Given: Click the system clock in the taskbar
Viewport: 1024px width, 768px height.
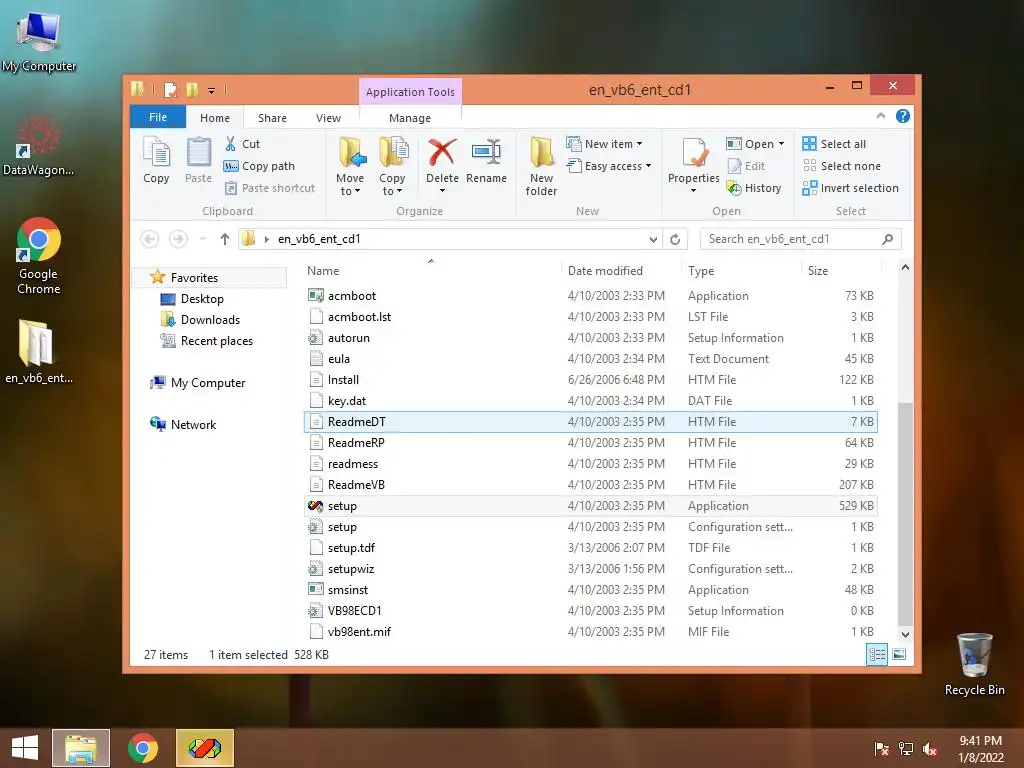Looking at the screenshot, I should pos(980,748).
